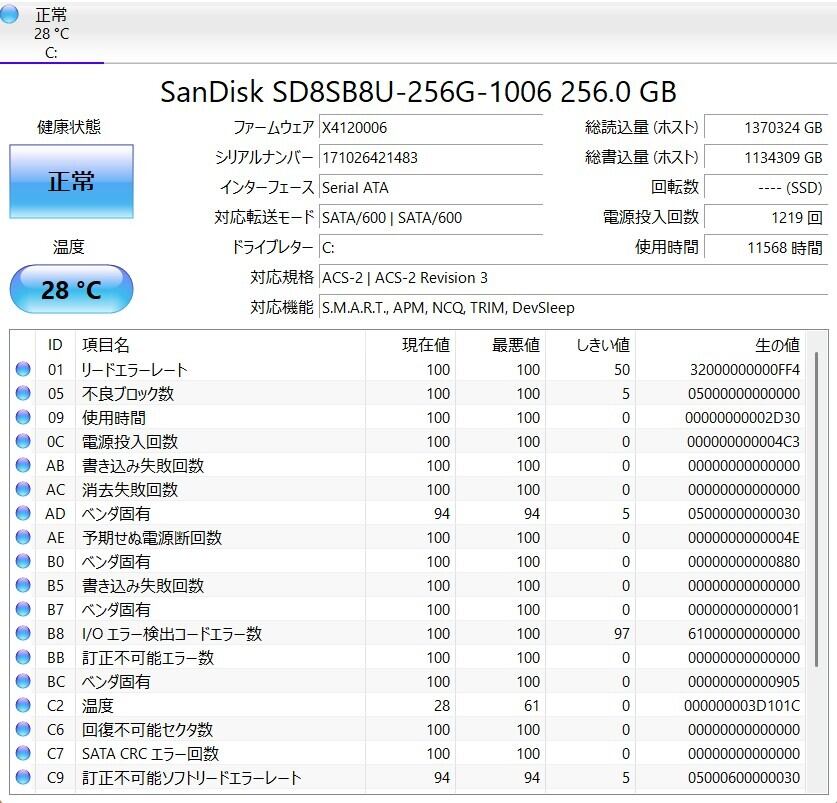Screen dimensions: 837x803
Task: Click the シリアルナンバー value field
Action: [x=430, y=158]
